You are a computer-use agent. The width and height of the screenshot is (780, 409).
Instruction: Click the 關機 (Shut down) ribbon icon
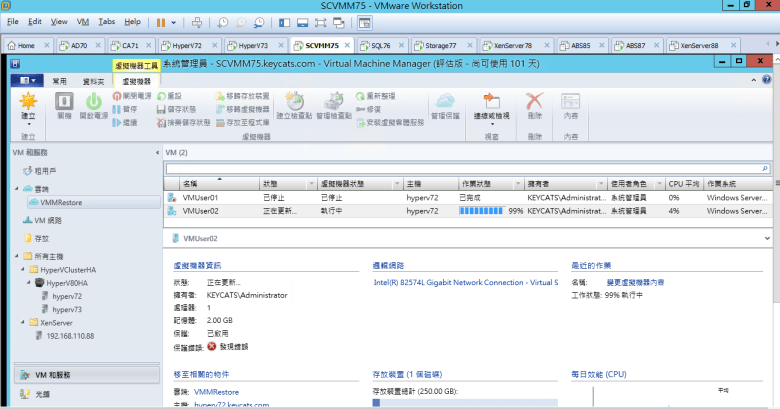(x=64, y=103)
